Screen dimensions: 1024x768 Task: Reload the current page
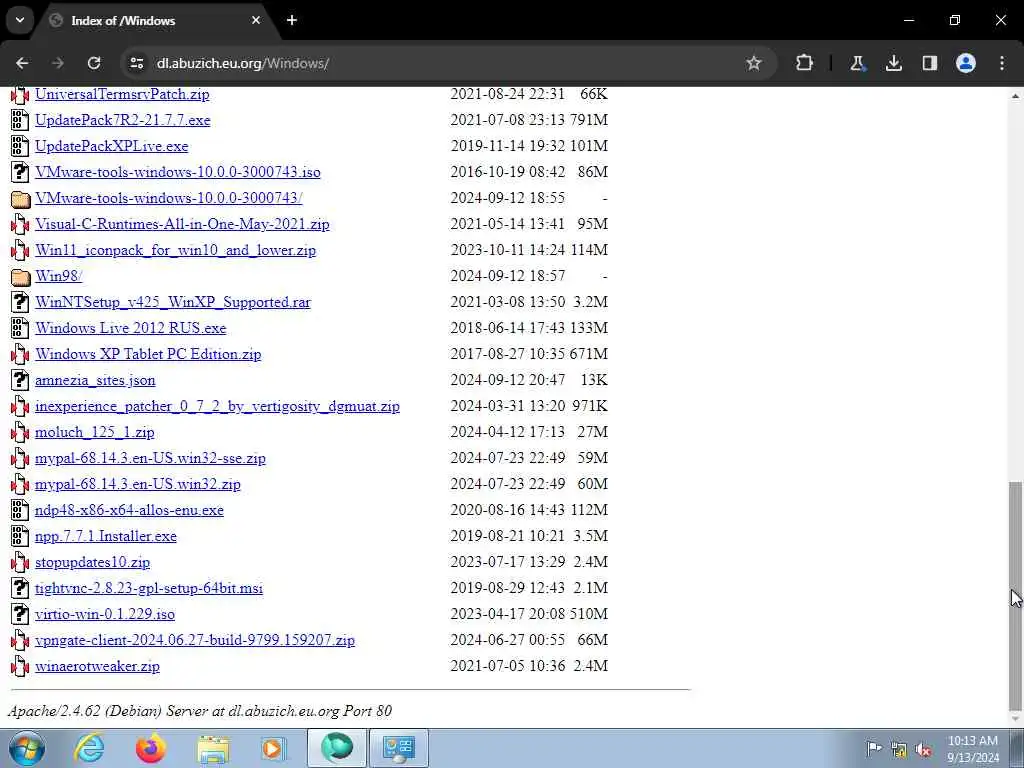coord(94,63)
